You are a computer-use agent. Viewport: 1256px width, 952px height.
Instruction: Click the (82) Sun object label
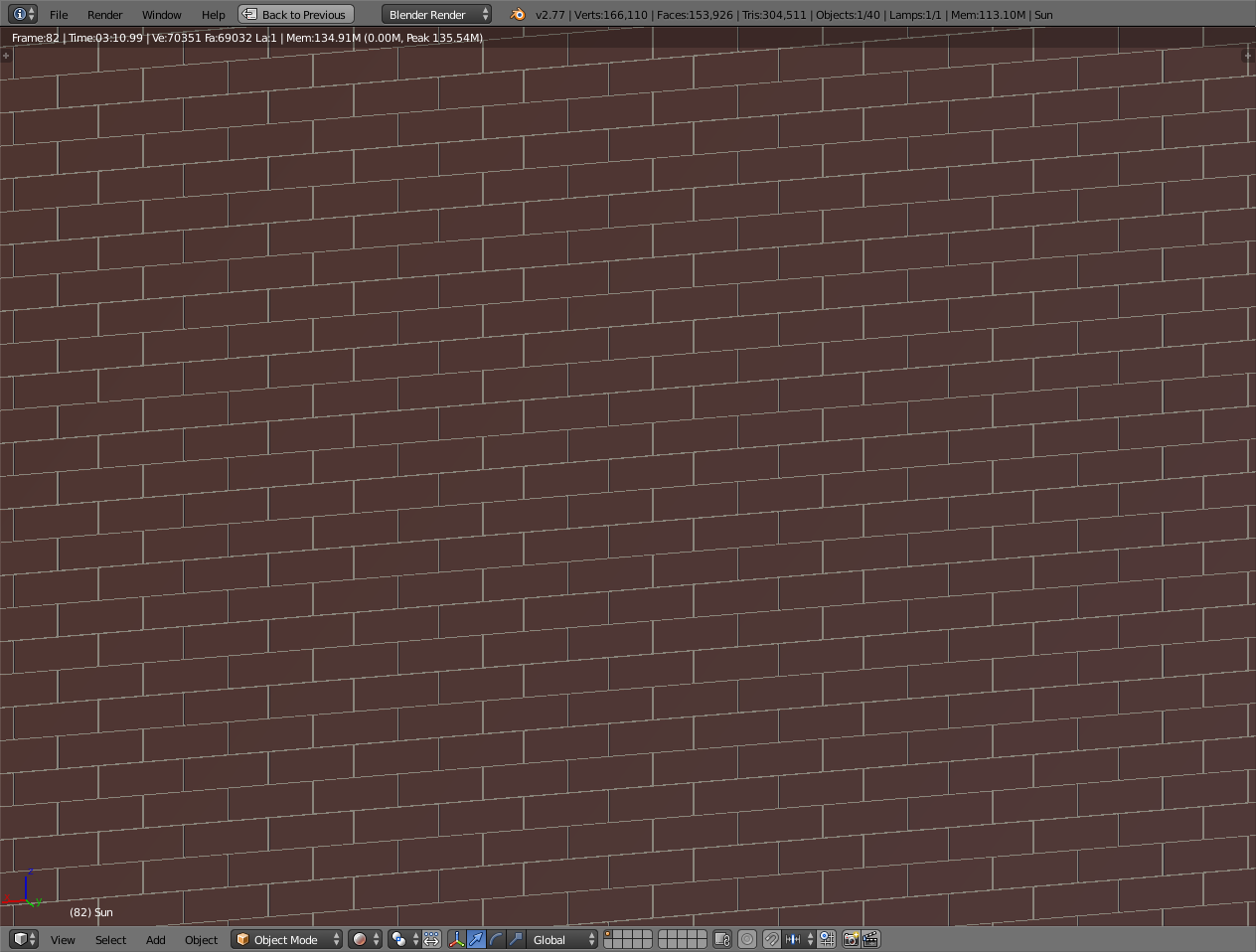pos(91,912)
